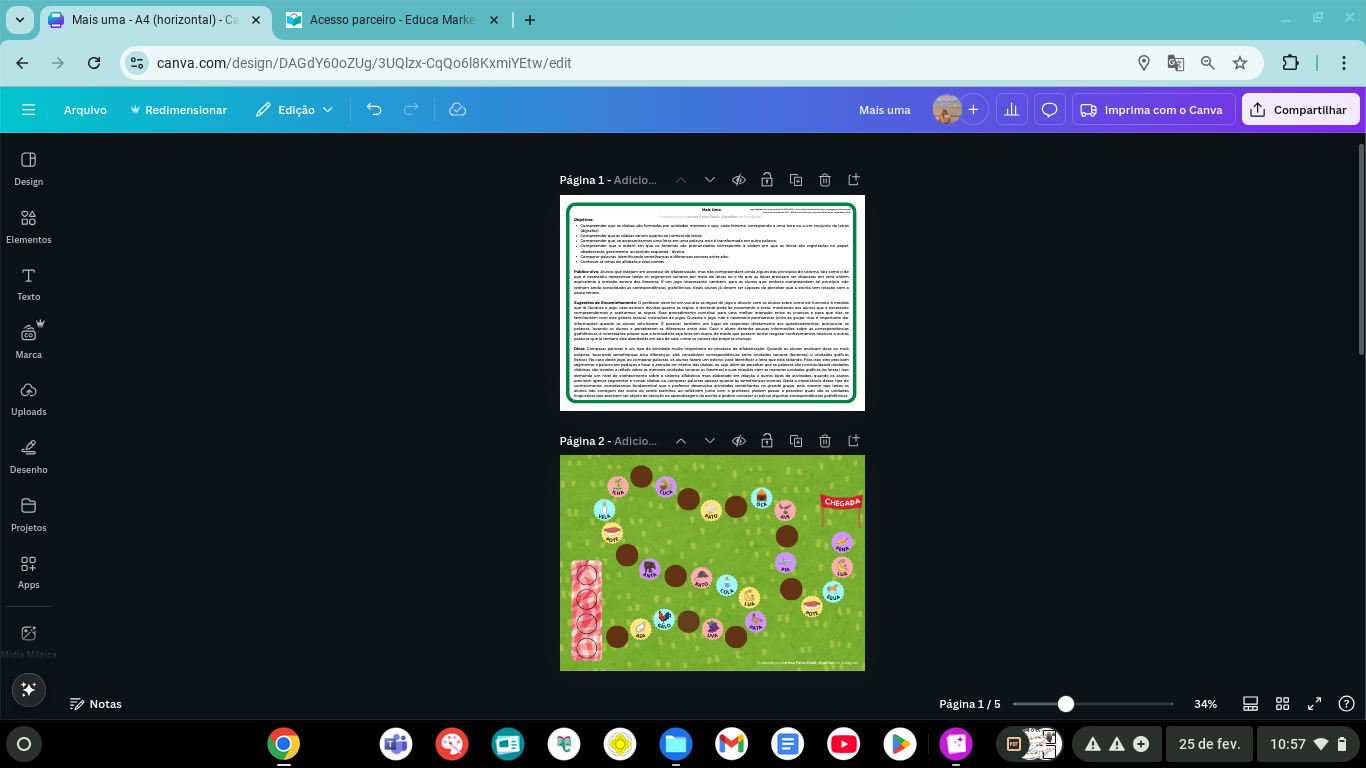Toggle the lock on Página 2
This screenshot has width=1366, height=768.
[767, 441]
